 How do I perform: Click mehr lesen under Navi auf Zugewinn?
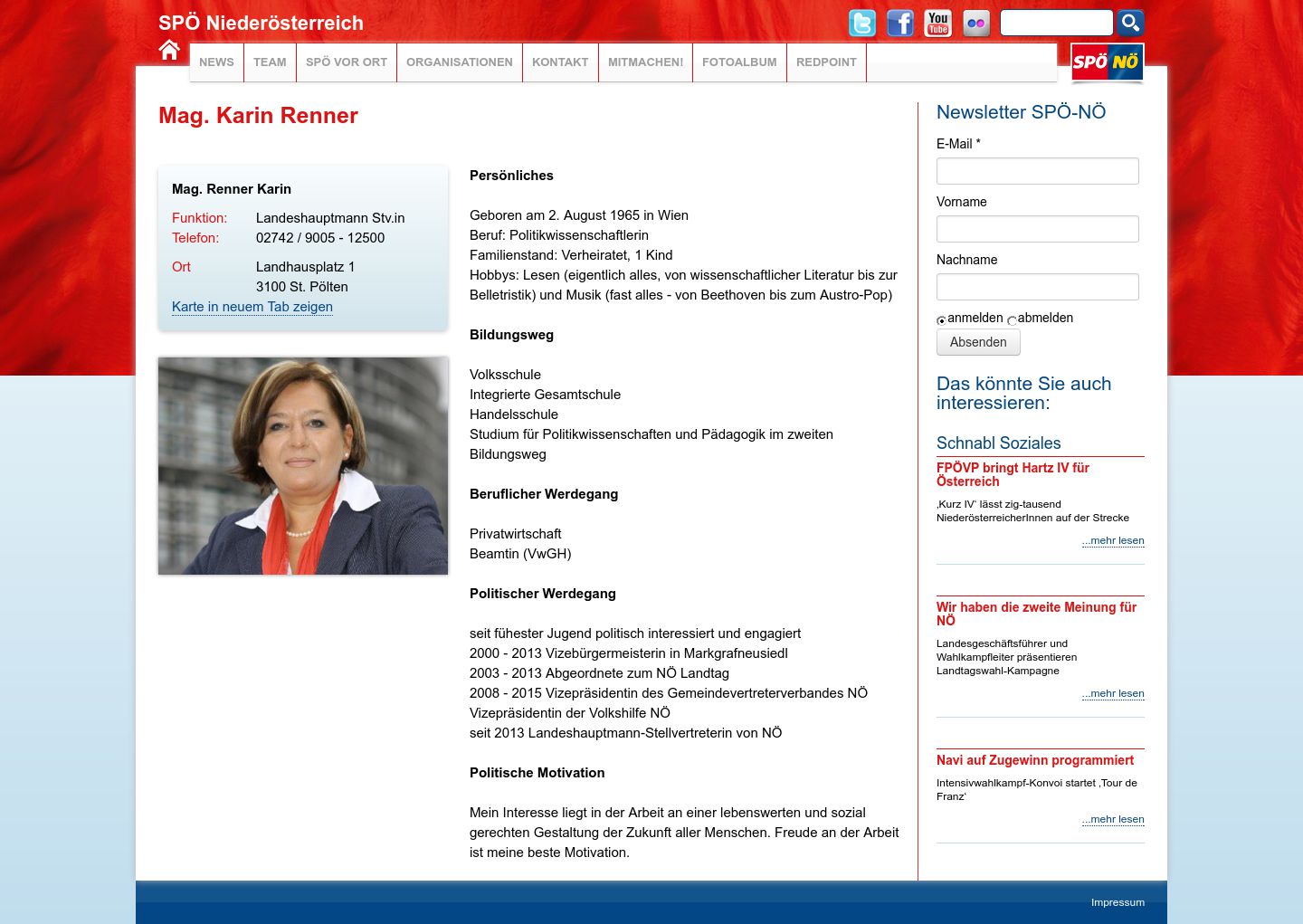click(x=1113, y=819)
